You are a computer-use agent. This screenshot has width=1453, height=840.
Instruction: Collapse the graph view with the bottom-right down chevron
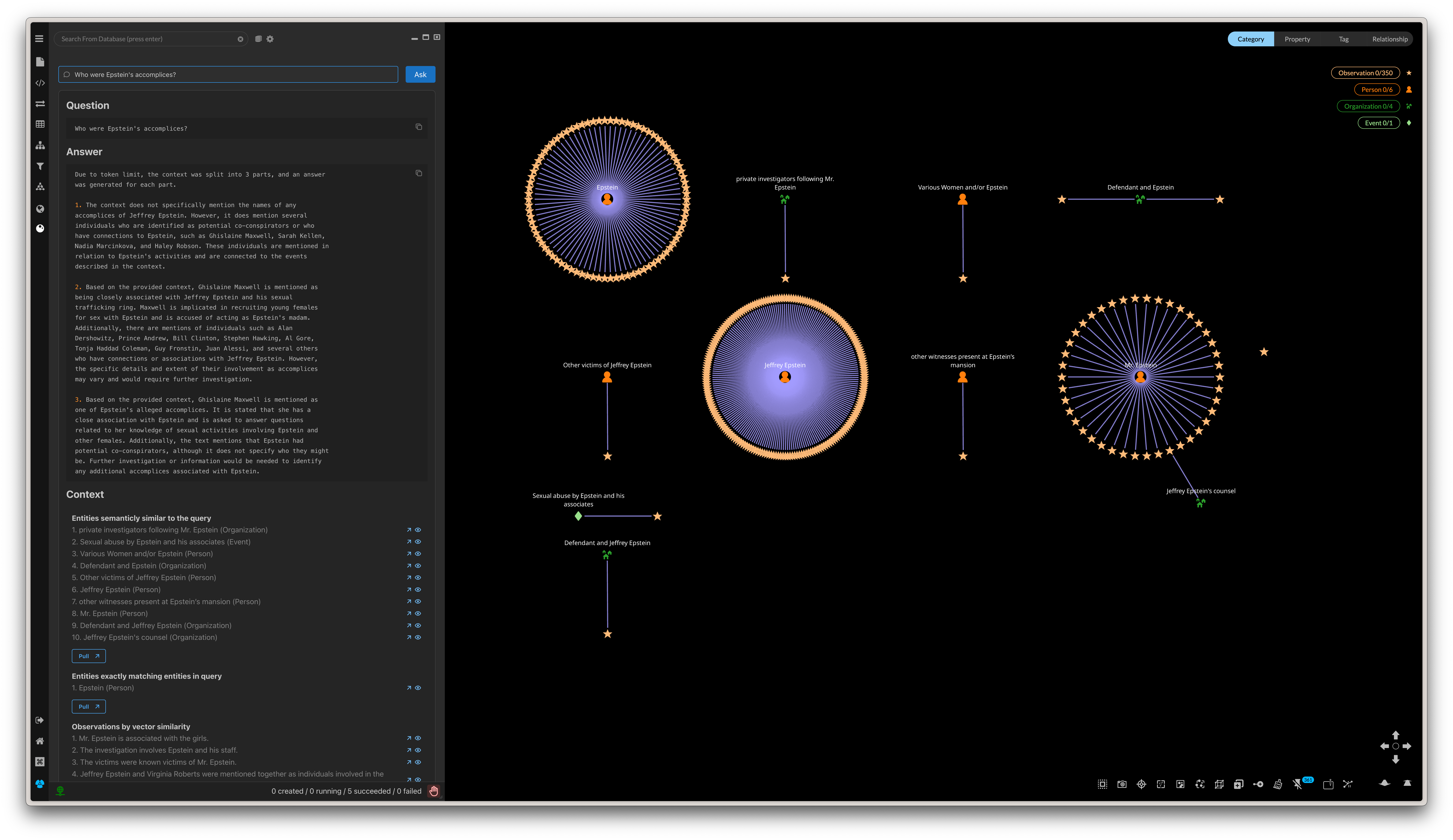click(1384, 783)
